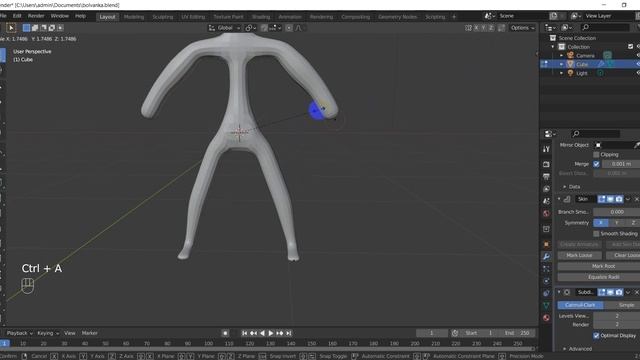Screen dimensions: 640x360
Task: Open Modifiers wrench tab icon
Action: coord(546,256)
